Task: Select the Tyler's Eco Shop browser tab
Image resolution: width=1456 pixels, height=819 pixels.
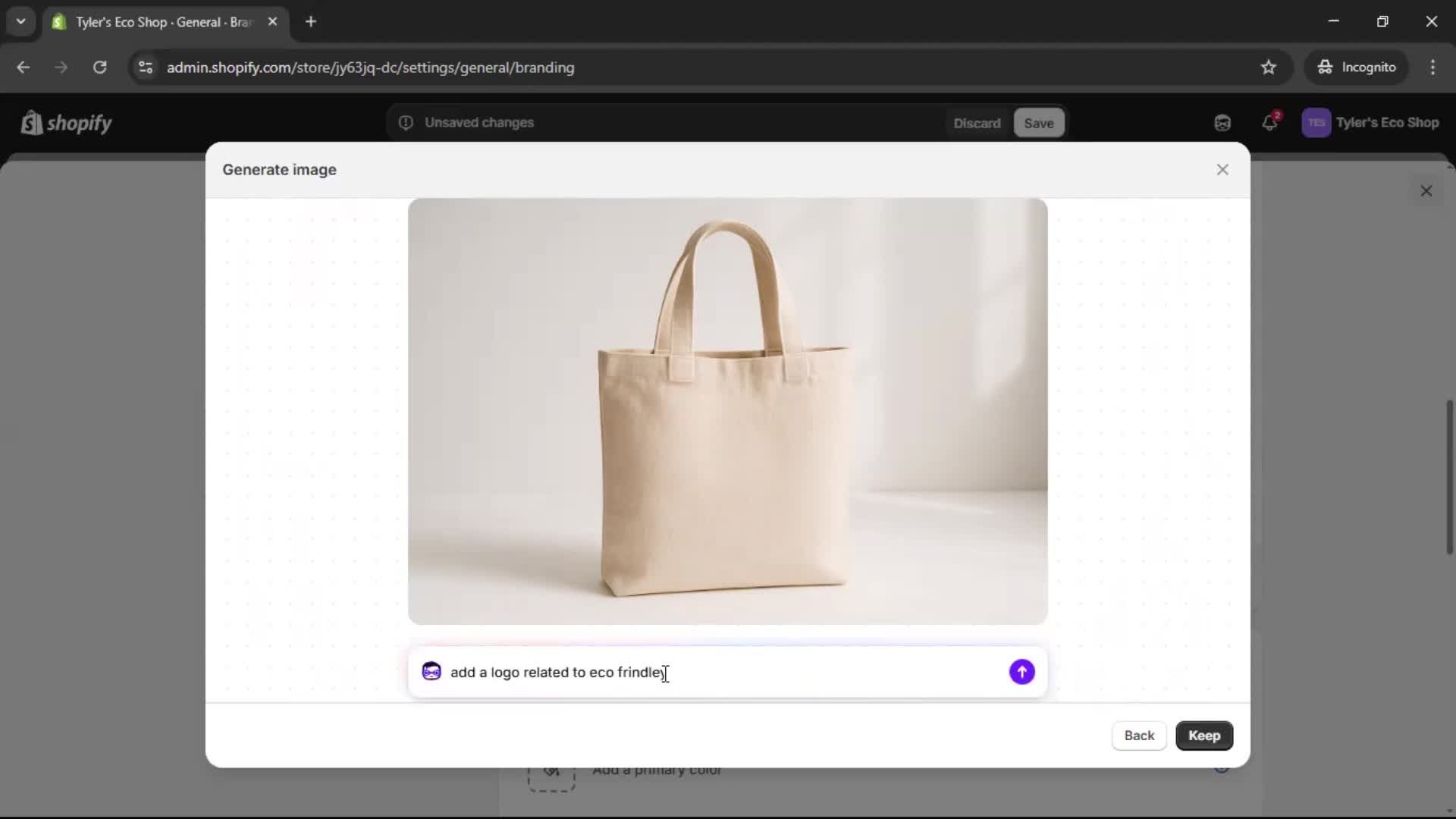Action: [163, 22]
